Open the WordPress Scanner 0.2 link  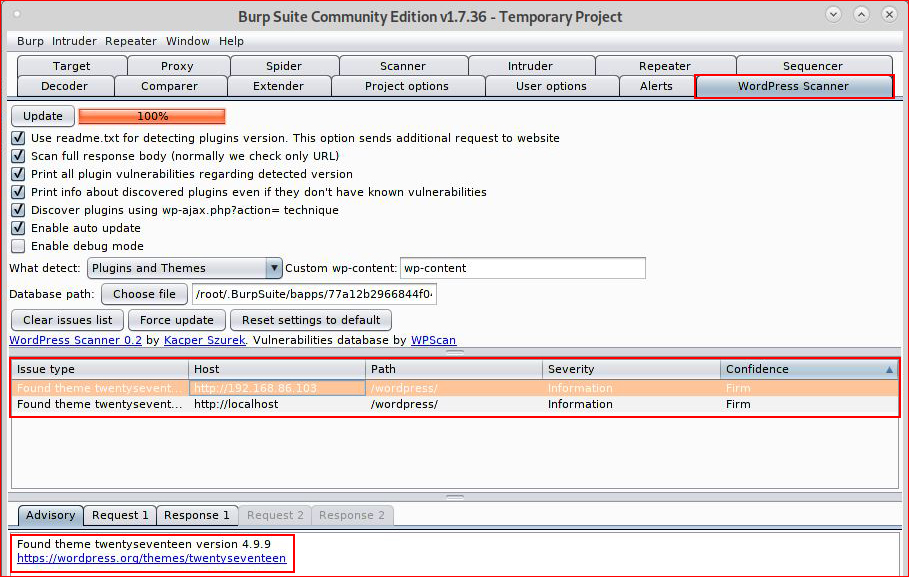[75, 340]
